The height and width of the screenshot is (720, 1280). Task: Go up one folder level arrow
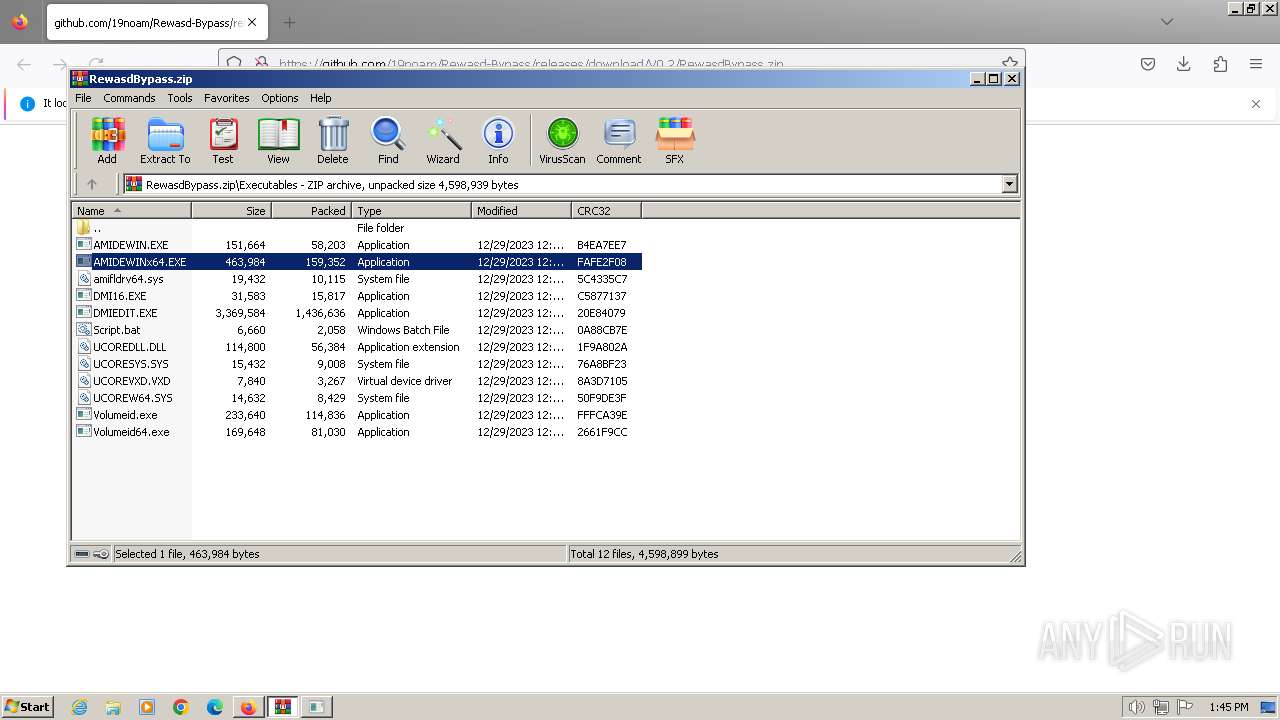point(92,184)
